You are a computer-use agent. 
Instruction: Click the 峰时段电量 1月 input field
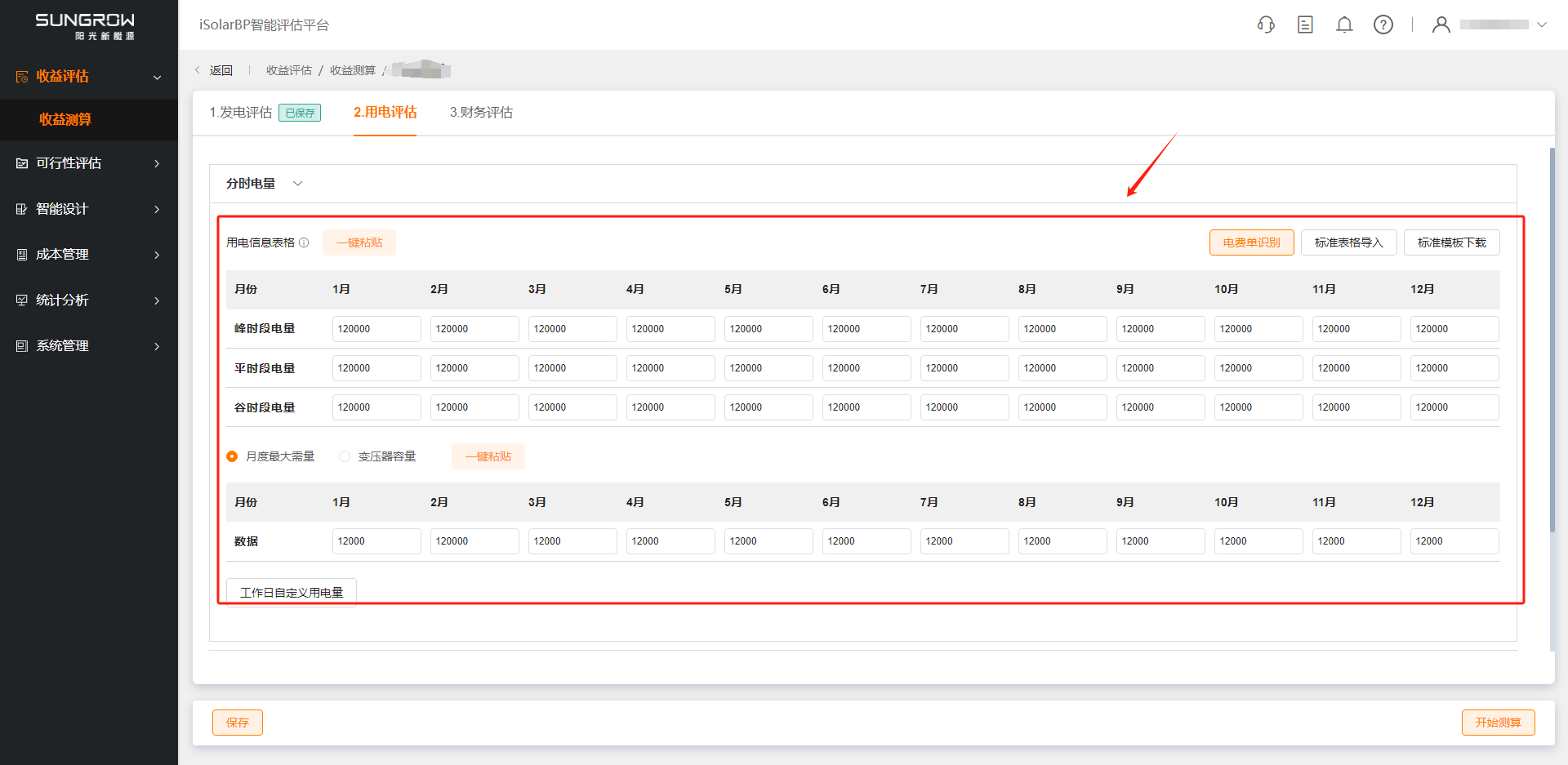[376, 329]
